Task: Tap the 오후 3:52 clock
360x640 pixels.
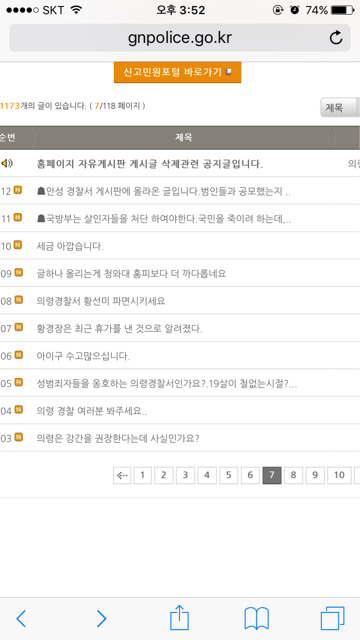Action: pyautogui.click(x=180, y=10)
